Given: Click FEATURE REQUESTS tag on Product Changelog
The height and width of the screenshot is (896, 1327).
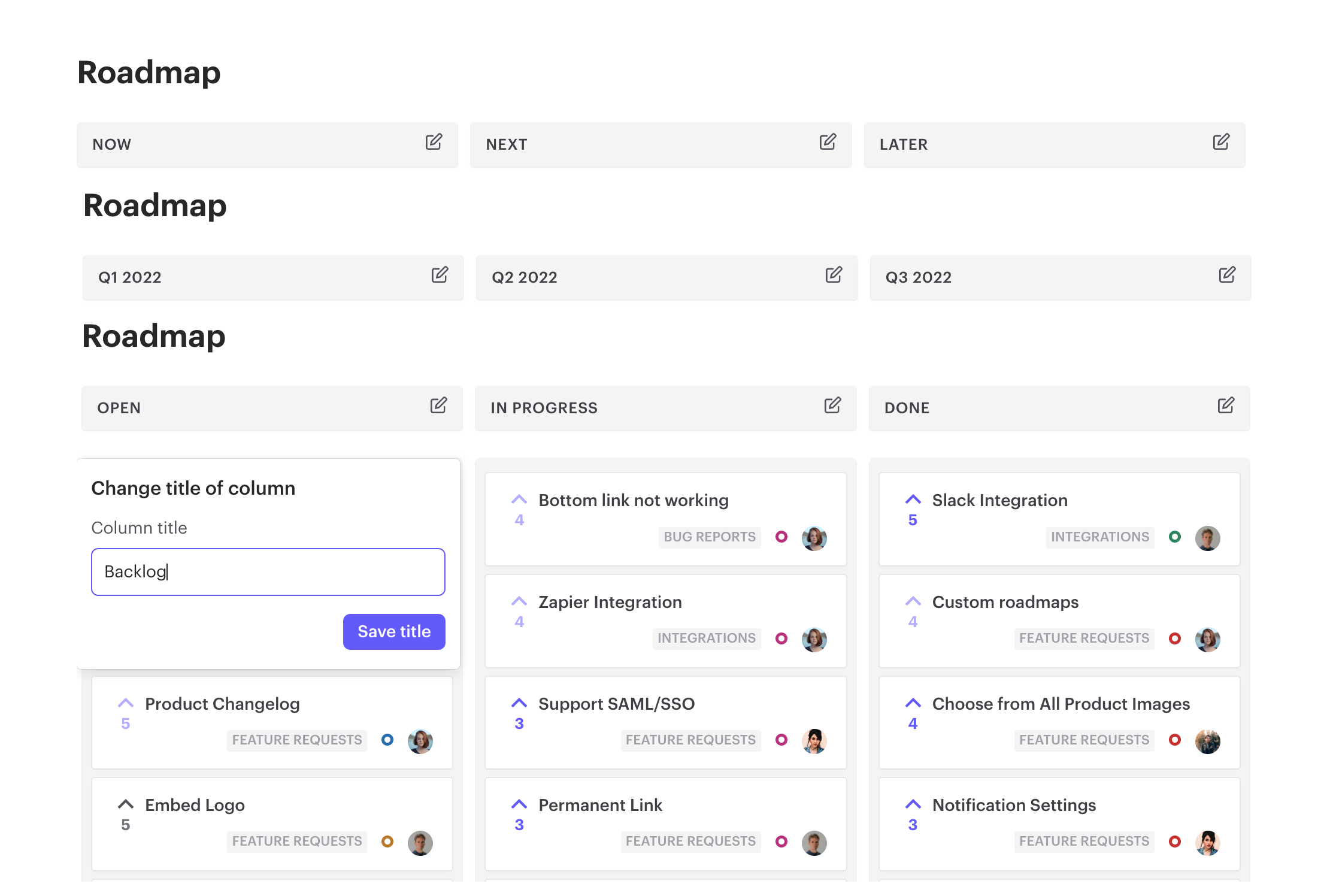Looking at the screenshot, I should click(x=297, y=740).
